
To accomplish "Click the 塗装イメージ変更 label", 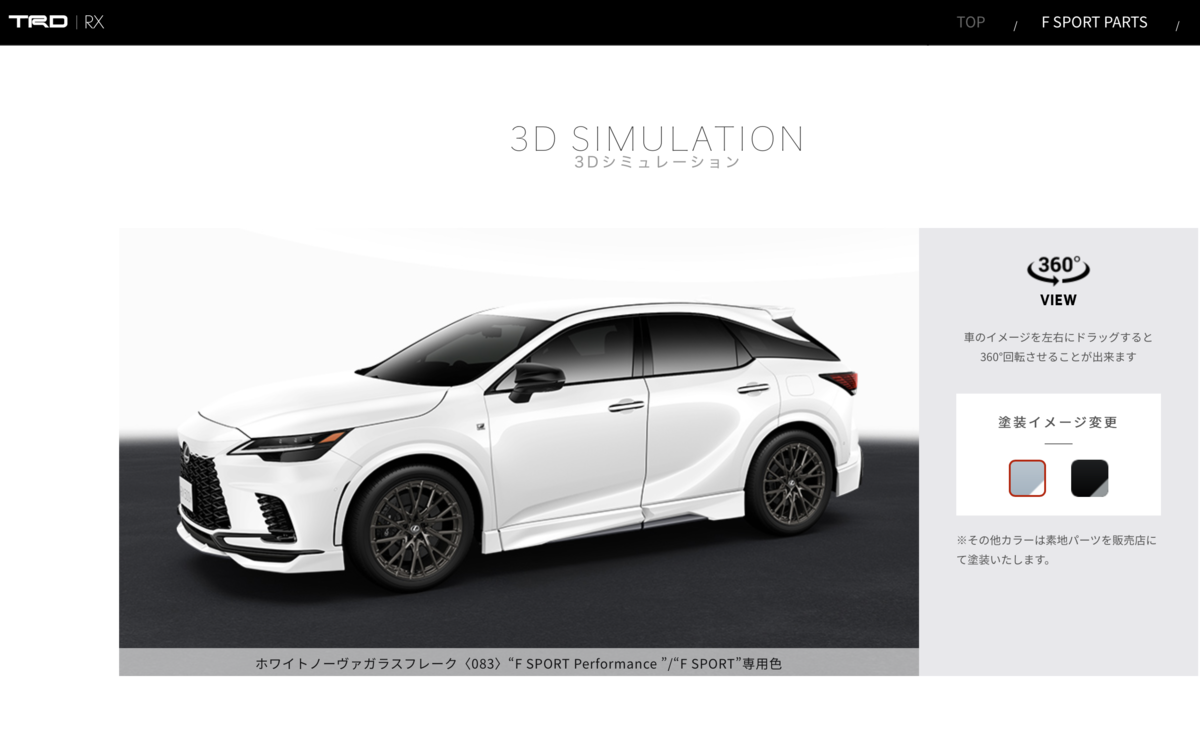I will [1058, 422].
